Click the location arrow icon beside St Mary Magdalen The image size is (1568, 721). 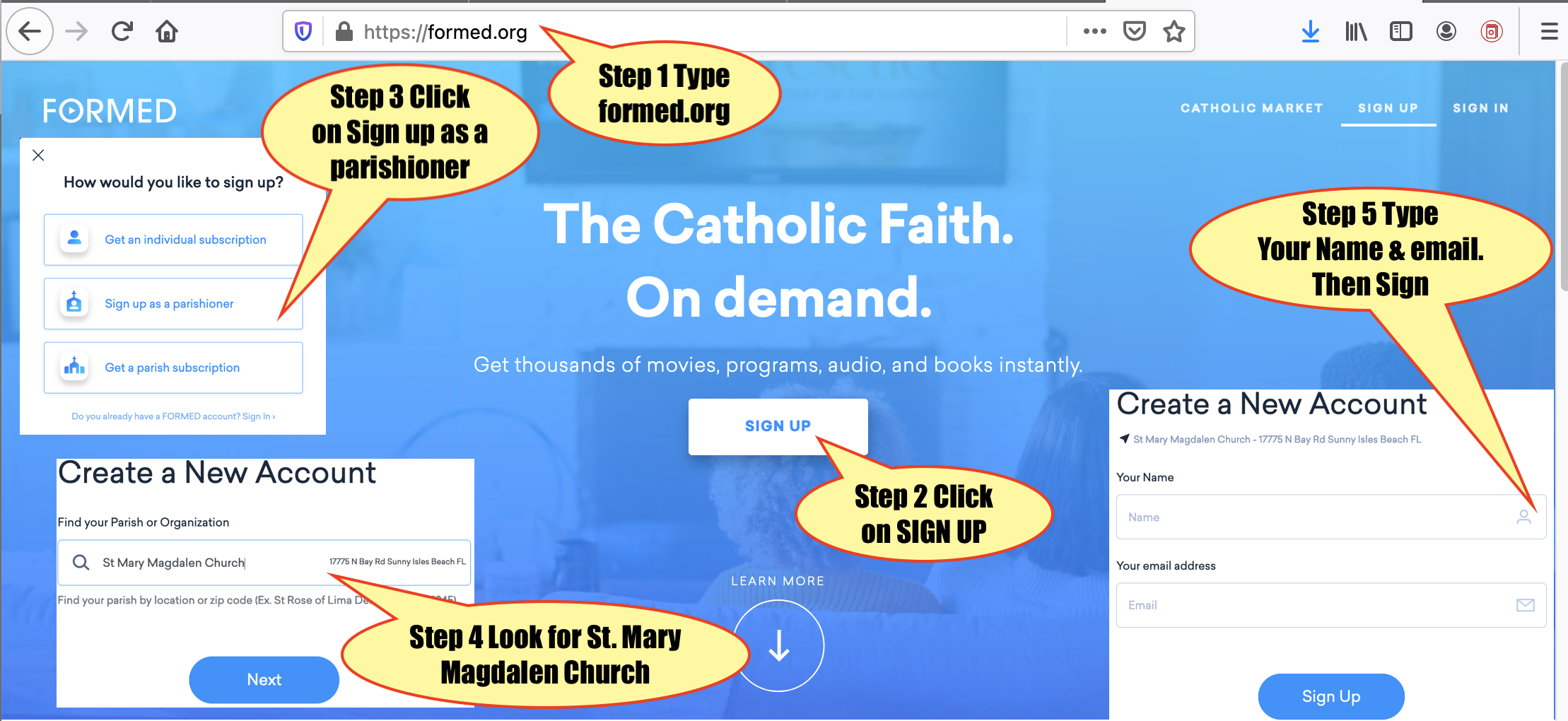point(1124,438)
